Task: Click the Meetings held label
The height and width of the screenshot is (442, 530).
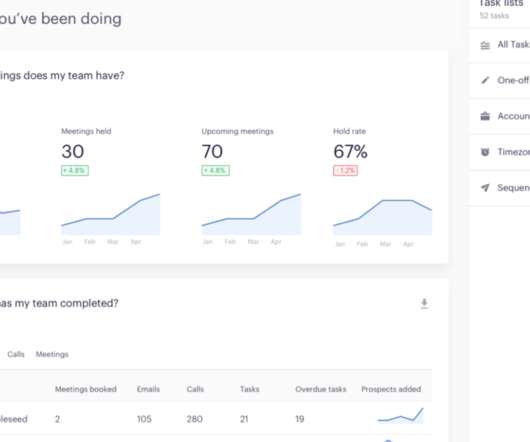Action: pyautogui.click(x=86, y=131)
